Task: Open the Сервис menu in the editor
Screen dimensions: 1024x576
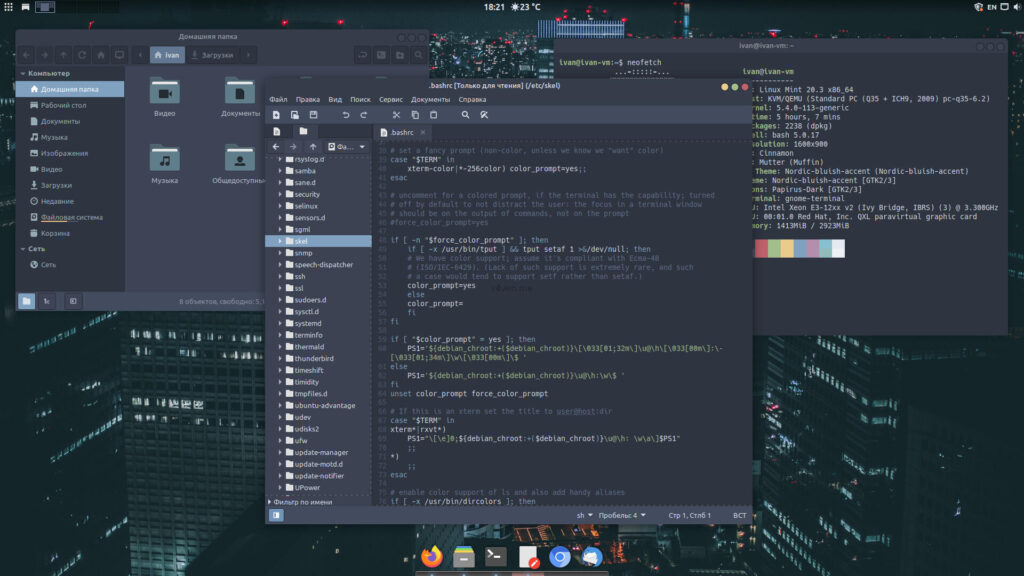Action: coord(391,99)
